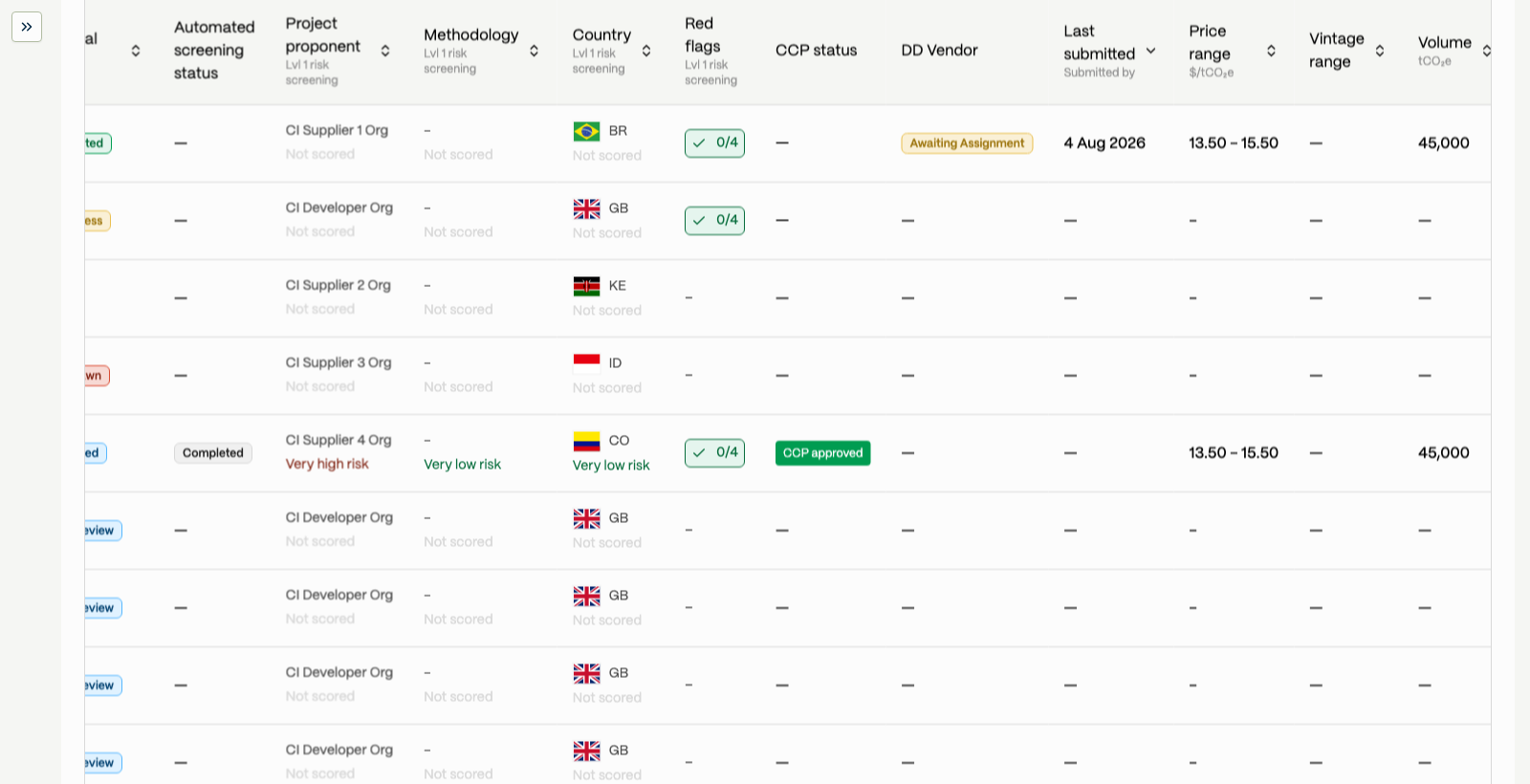Open red flags 0/4 badge for CI Supplier 4 Org
1530x784 pixels.
pyautogui.click(x=714, y=453)
